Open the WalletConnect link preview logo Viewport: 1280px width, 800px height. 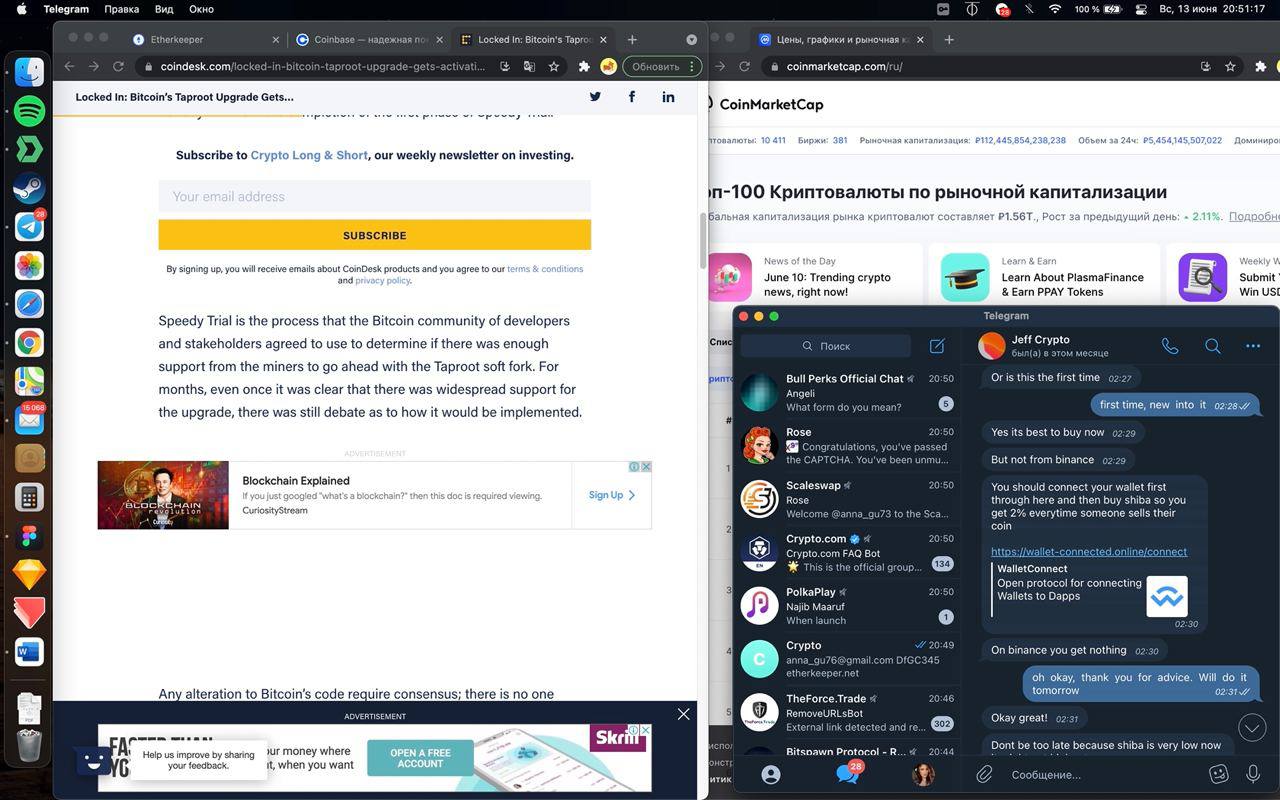(1166, 597)
